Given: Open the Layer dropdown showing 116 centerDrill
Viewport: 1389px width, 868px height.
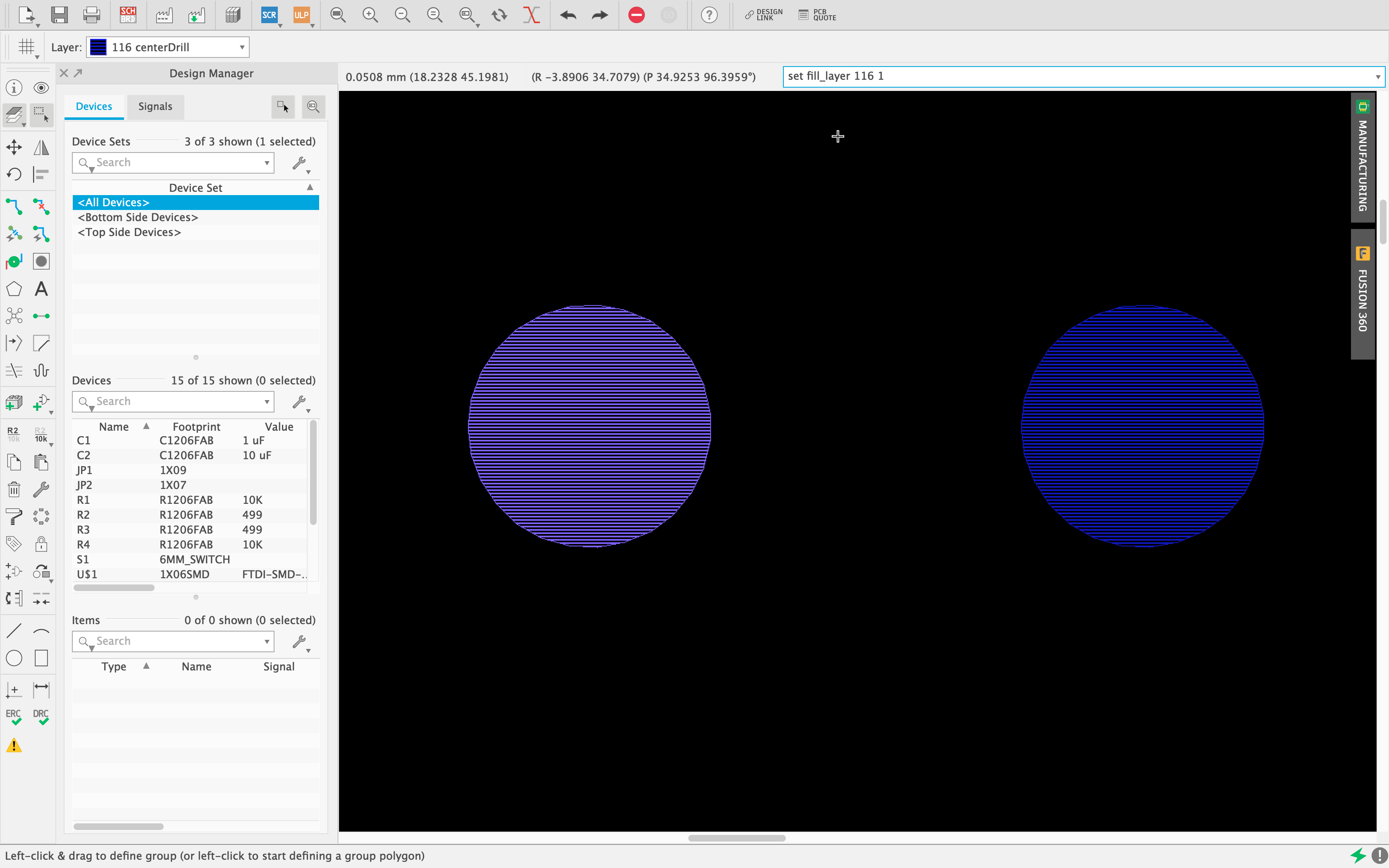Looking at the screenshot, I should coord(167,47).
